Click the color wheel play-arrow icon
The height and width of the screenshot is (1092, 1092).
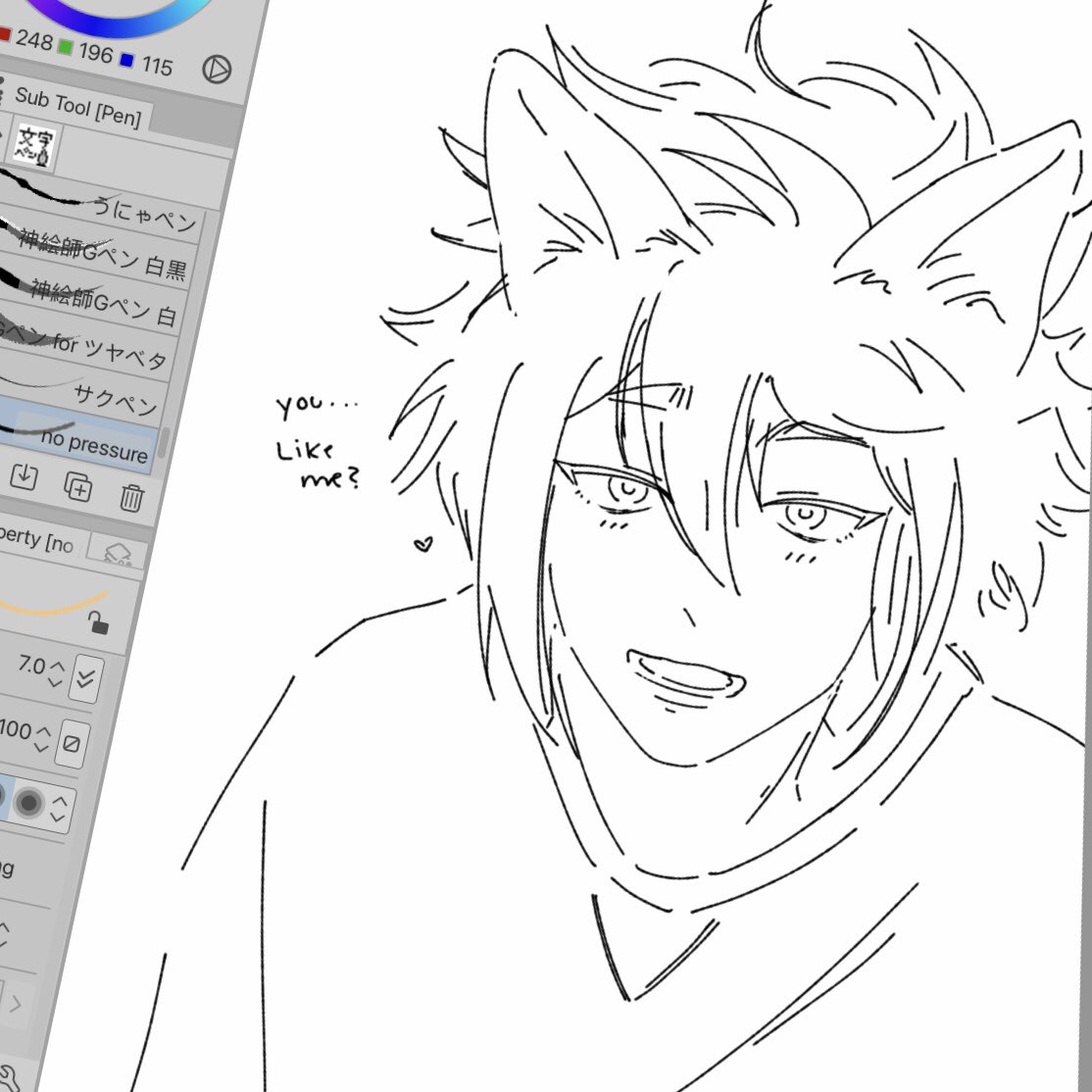(217, 69)
